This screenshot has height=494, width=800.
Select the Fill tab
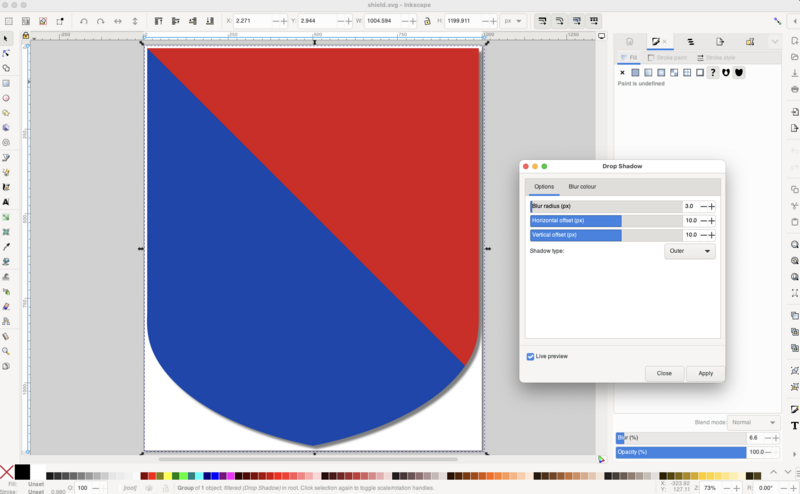[629, 58]
